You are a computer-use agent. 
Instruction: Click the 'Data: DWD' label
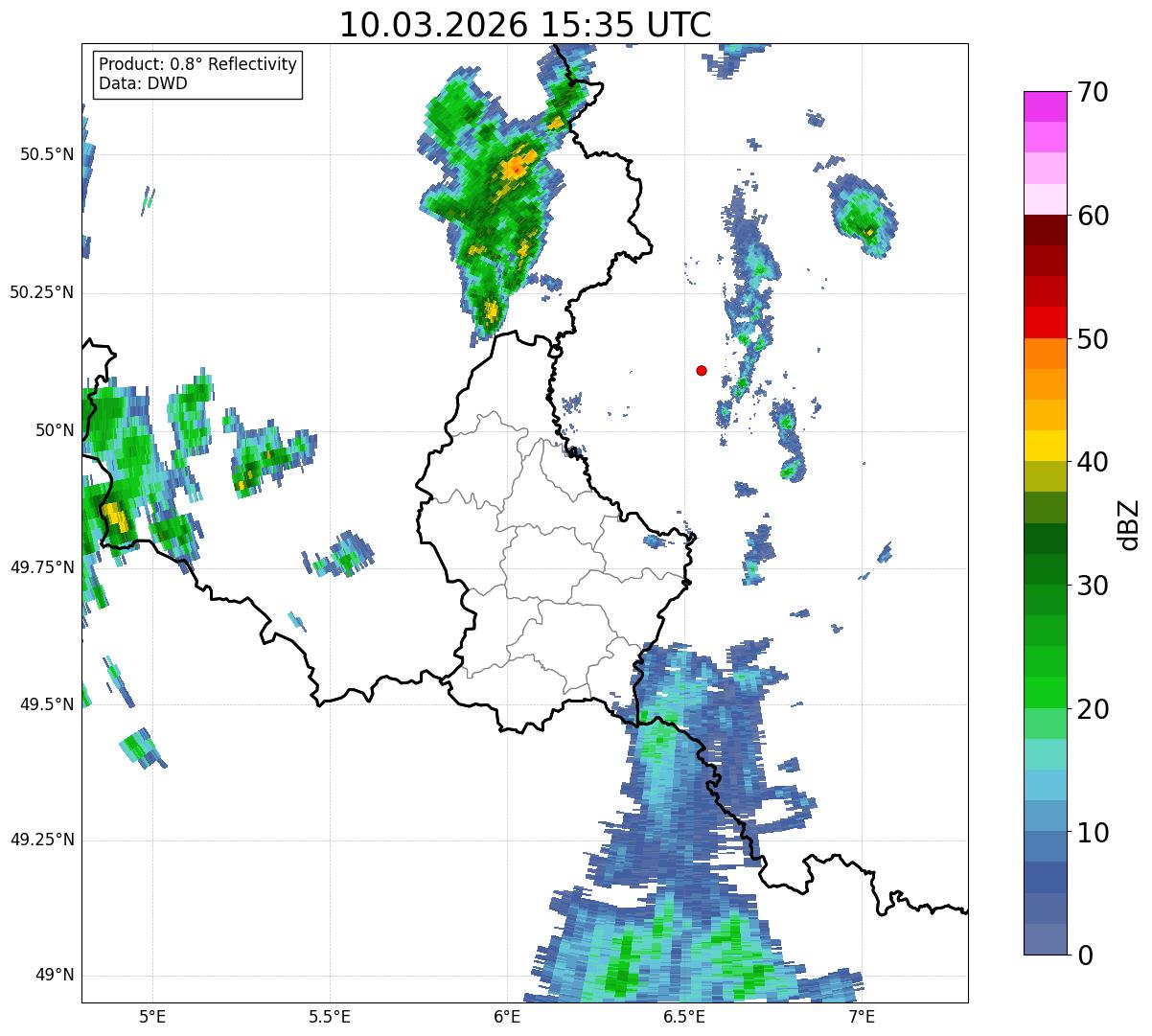point(143,83)
